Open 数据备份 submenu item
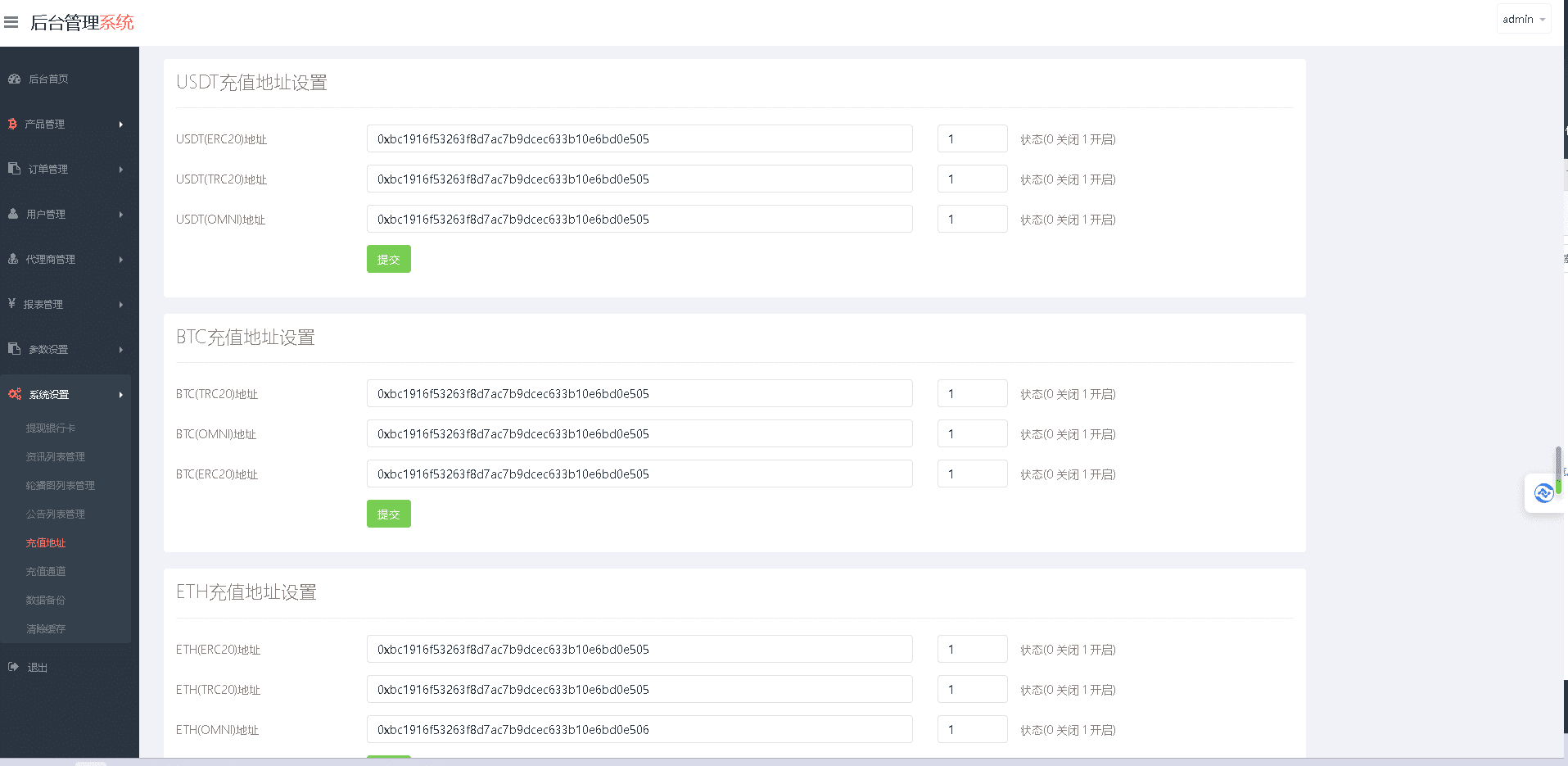Viewport: 1568px width, 766px height. [x=45, y=600]
